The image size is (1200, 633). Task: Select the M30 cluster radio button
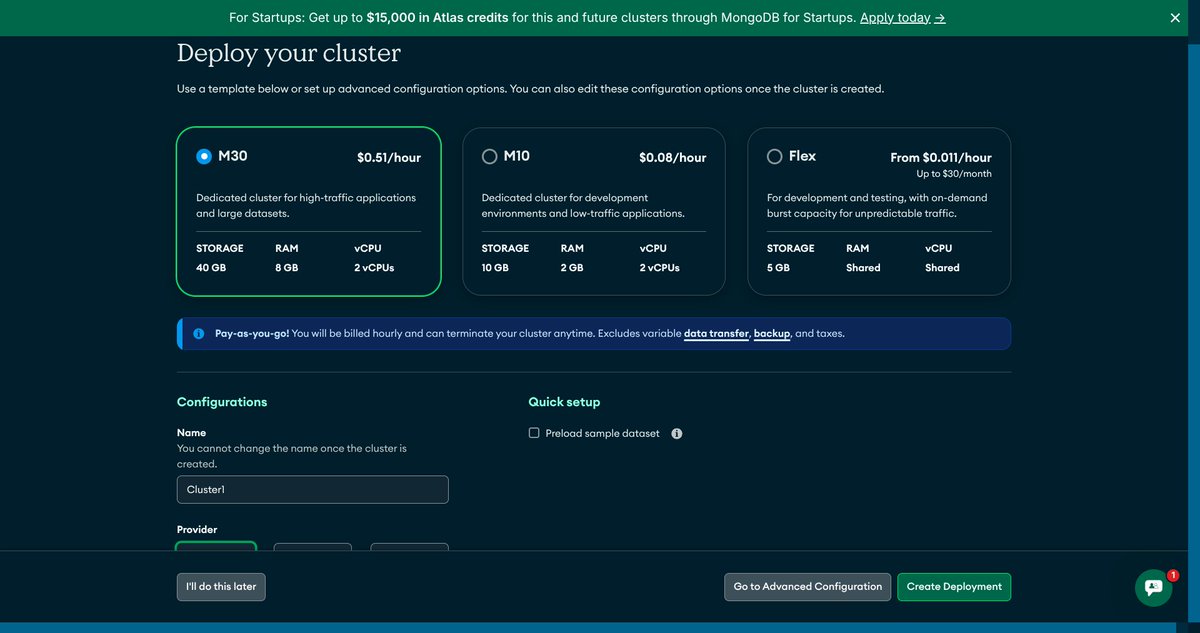coord(204,156)
